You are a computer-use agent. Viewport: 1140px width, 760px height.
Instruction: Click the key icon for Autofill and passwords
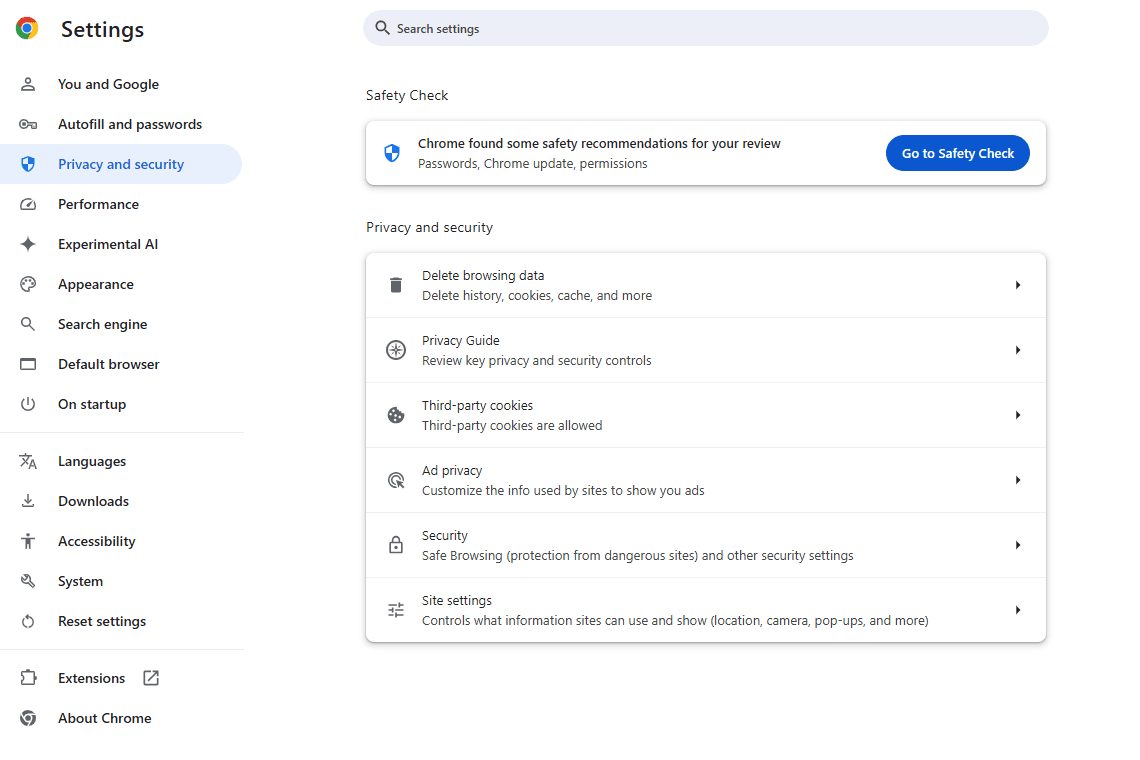pos(28,124)
